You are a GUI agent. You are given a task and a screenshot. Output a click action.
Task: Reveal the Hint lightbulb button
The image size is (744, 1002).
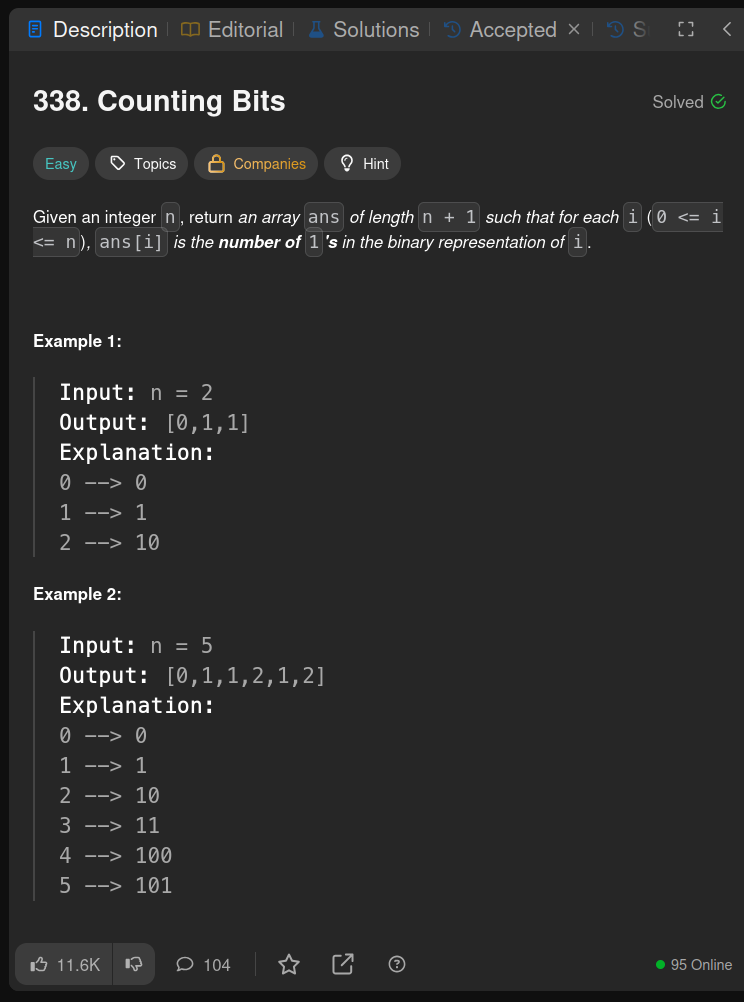click(362, 164)
